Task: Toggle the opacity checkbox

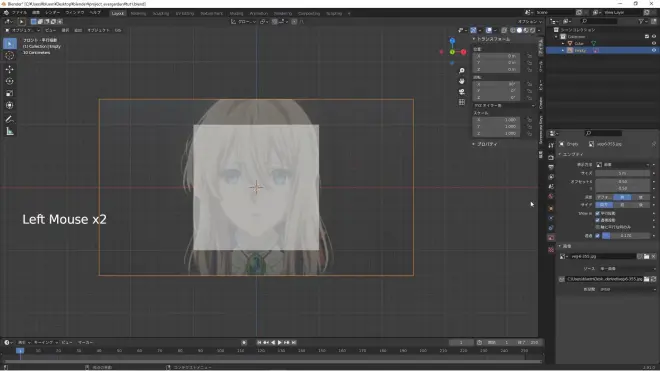Action: (597, 236)
